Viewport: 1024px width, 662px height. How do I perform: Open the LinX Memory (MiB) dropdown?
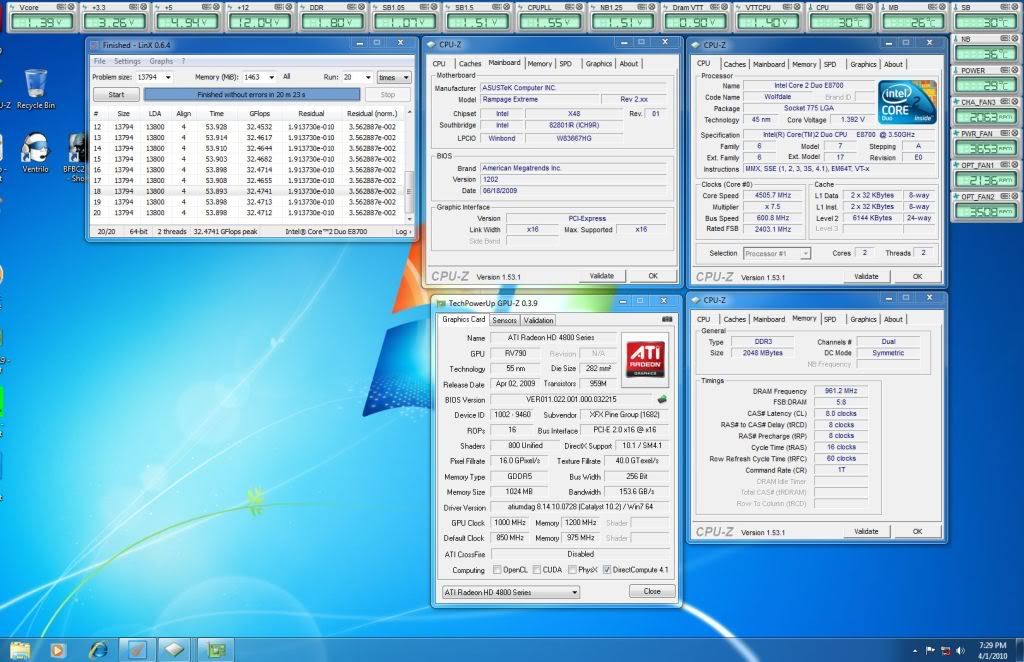pyautogui.click(x=272, y=77)
